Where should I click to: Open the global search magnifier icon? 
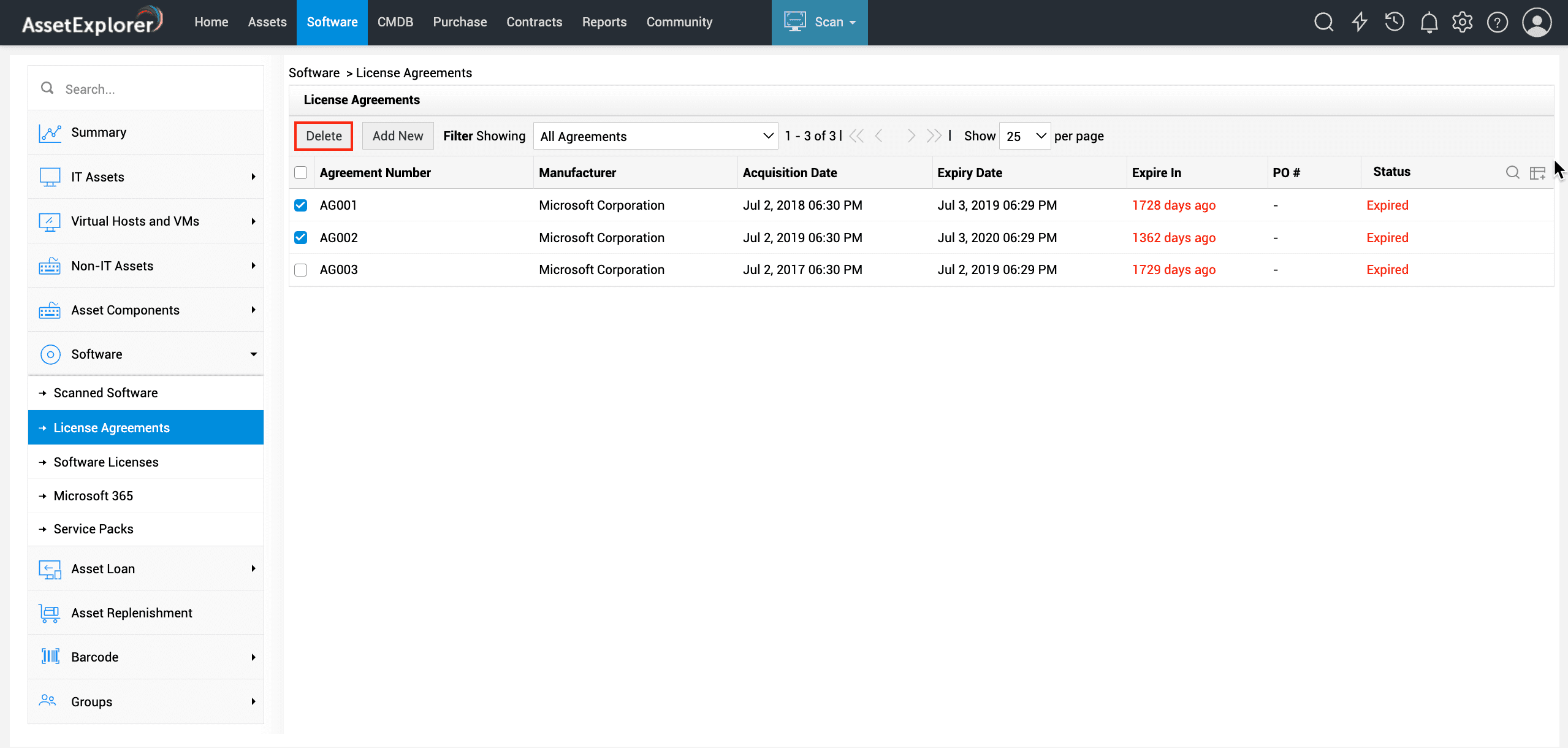[1323, 22]
